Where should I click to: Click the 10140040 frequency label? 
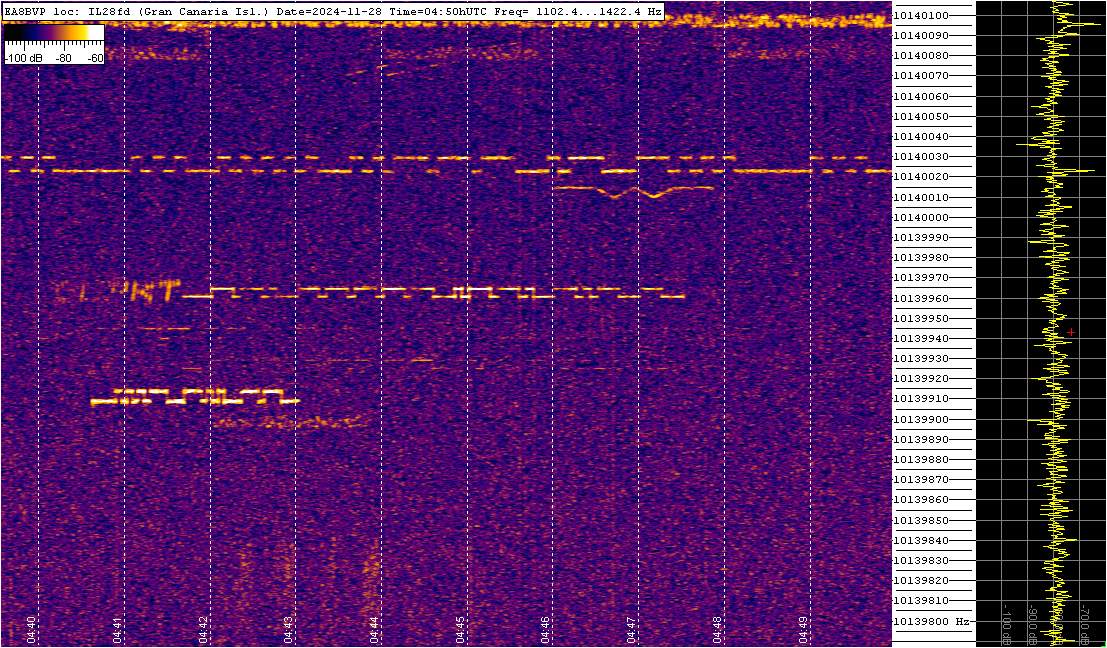[921, 136]
